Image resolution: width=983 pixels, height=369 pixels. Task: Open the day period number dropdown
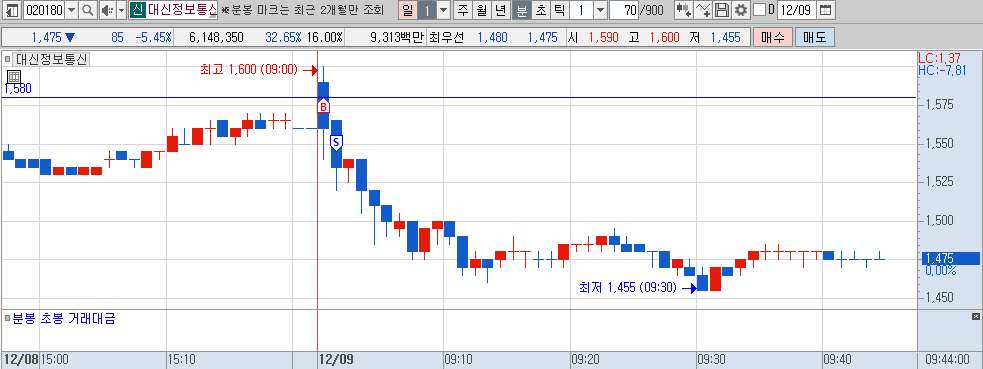coord(443,10)
